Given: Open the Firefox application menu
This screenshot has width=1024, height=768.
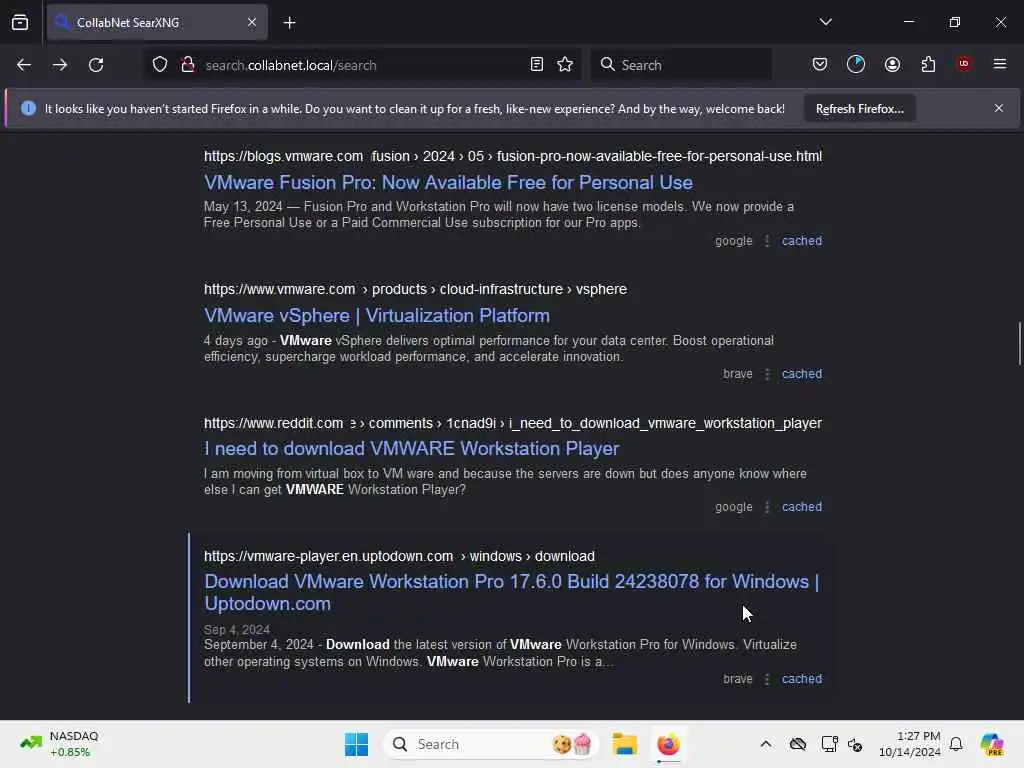Looking at the screenshot, I should click(1000, 64).
